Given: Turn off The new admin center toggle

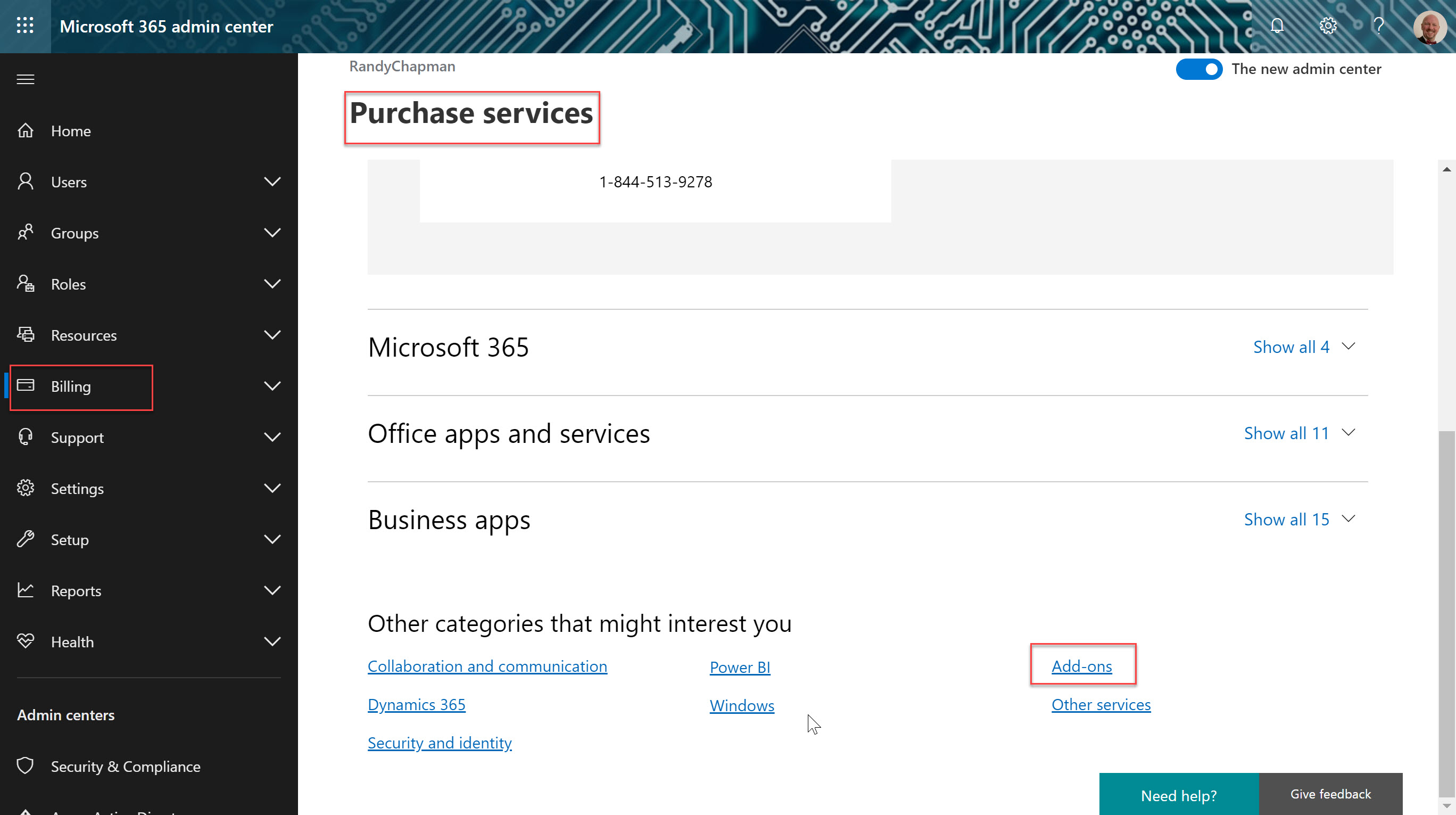Looking at the screenshot, I should click(1199, 69).
